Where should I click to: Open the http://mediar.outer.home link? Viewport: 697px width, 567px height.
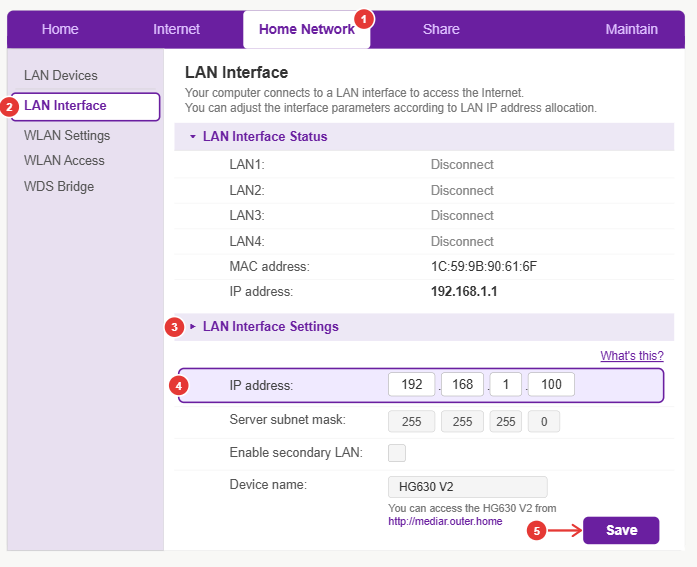445,521
